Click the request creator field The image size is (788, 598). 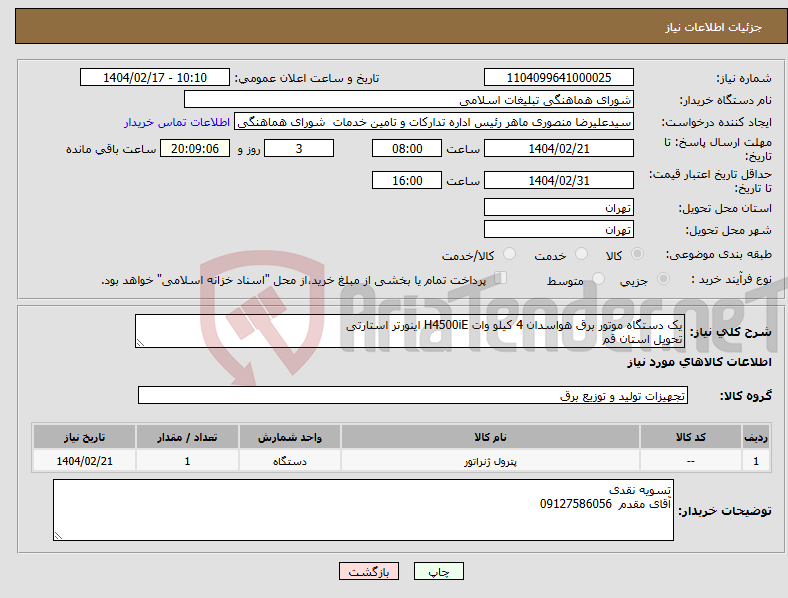[434, 122]
